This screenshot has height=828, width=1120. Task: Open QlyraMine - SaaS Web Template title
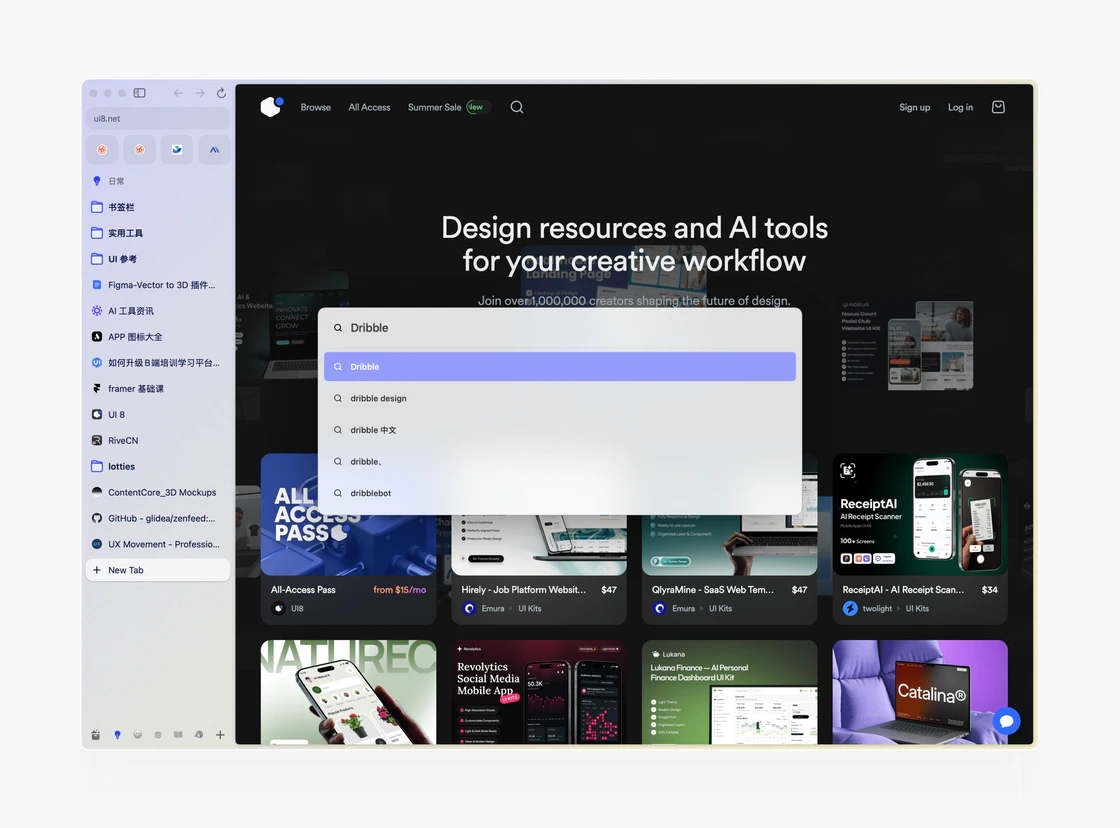pyautogui.click(x=713, y=590)
